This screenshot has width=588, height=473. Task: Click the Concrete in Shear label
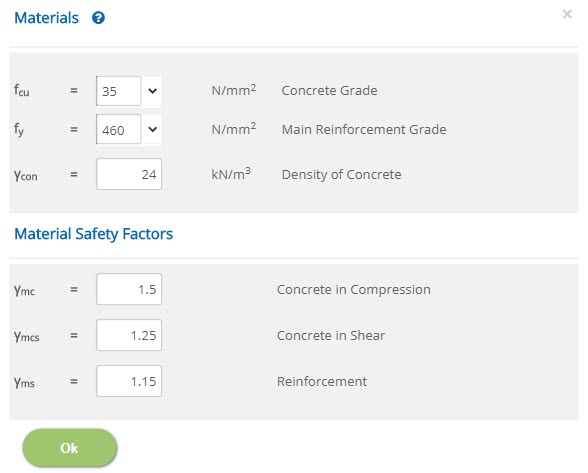(x=331, y=335)
